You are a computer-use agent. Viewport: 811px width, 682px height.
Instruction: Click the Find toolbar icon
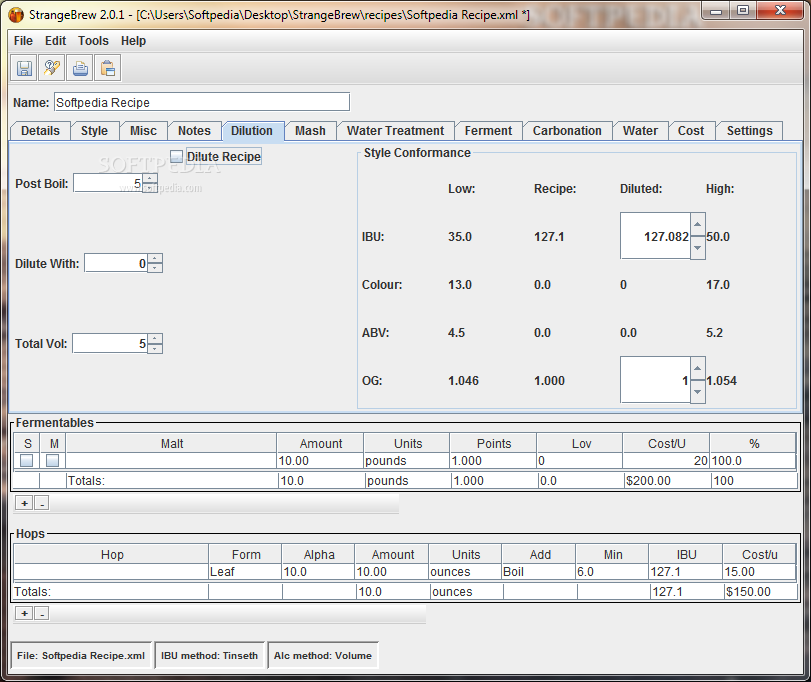click(x=52, y=68)
